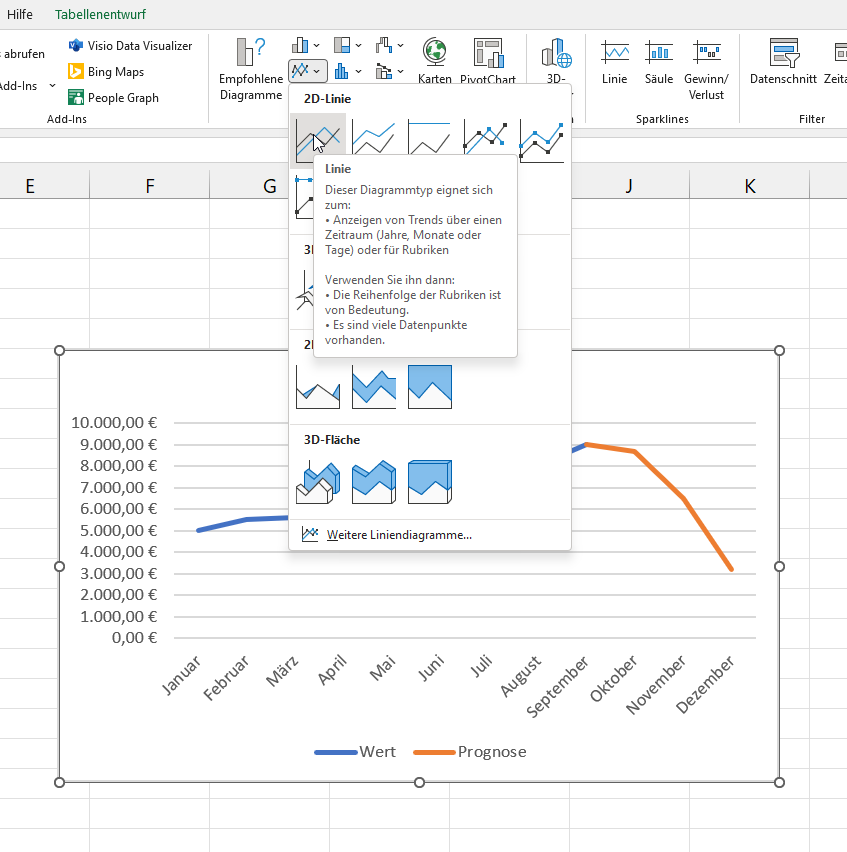This screenshot has height=852, width=847.
Task: Select column F header
Action: point(149,186)
